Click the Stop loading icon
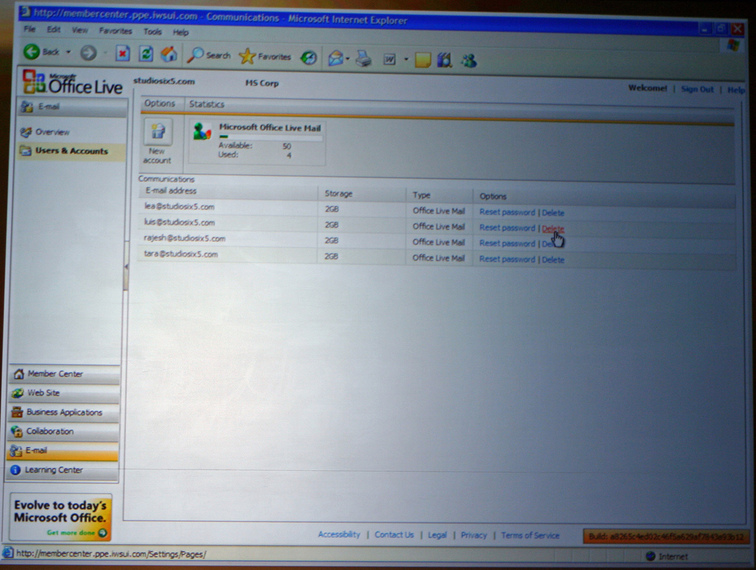This screenshot has height=570, width=756. point(123,54)
